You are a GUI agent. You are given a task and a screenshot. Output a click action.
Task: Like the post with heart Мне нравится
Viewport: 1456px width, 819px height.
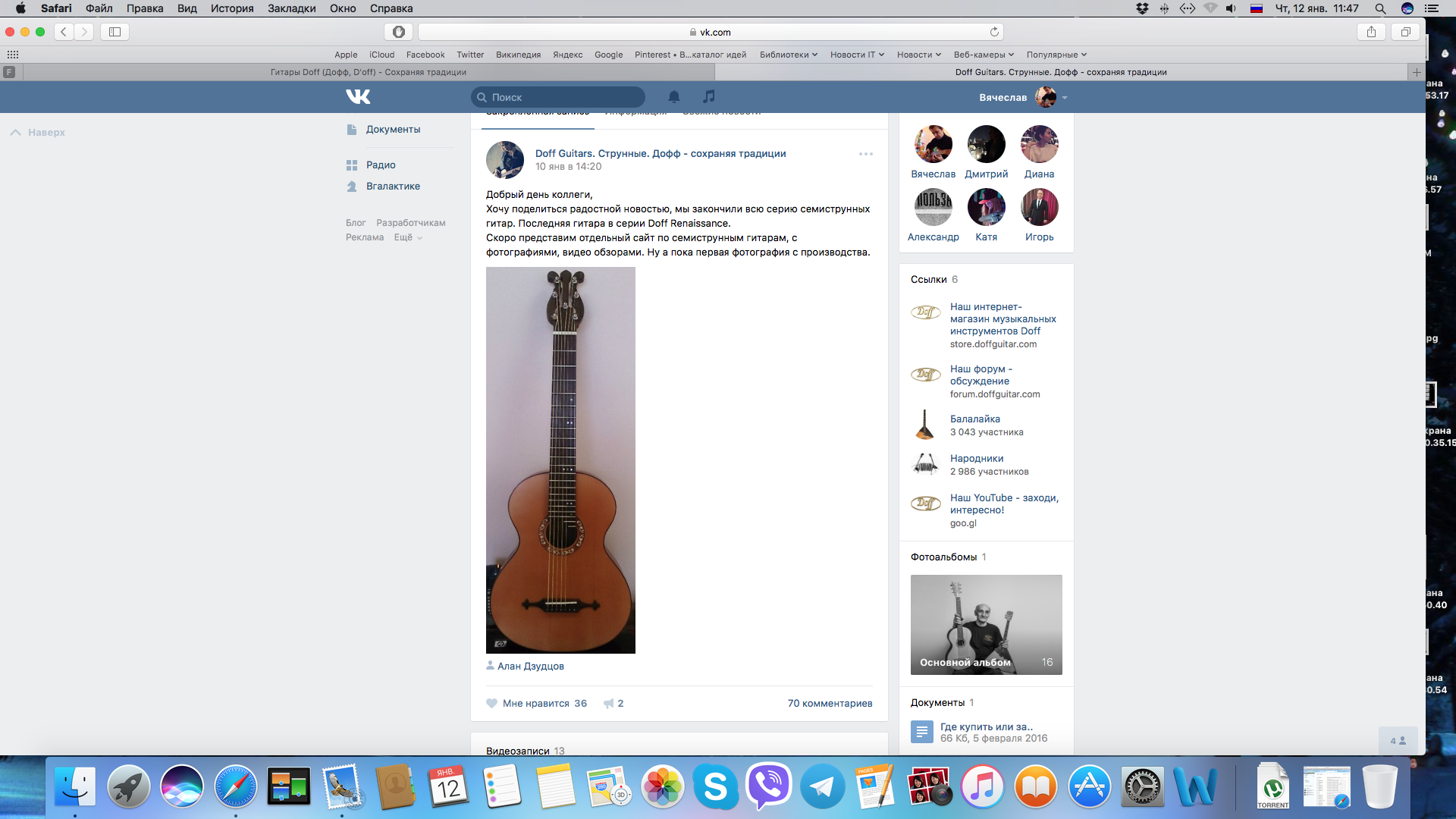click(492, 703)
